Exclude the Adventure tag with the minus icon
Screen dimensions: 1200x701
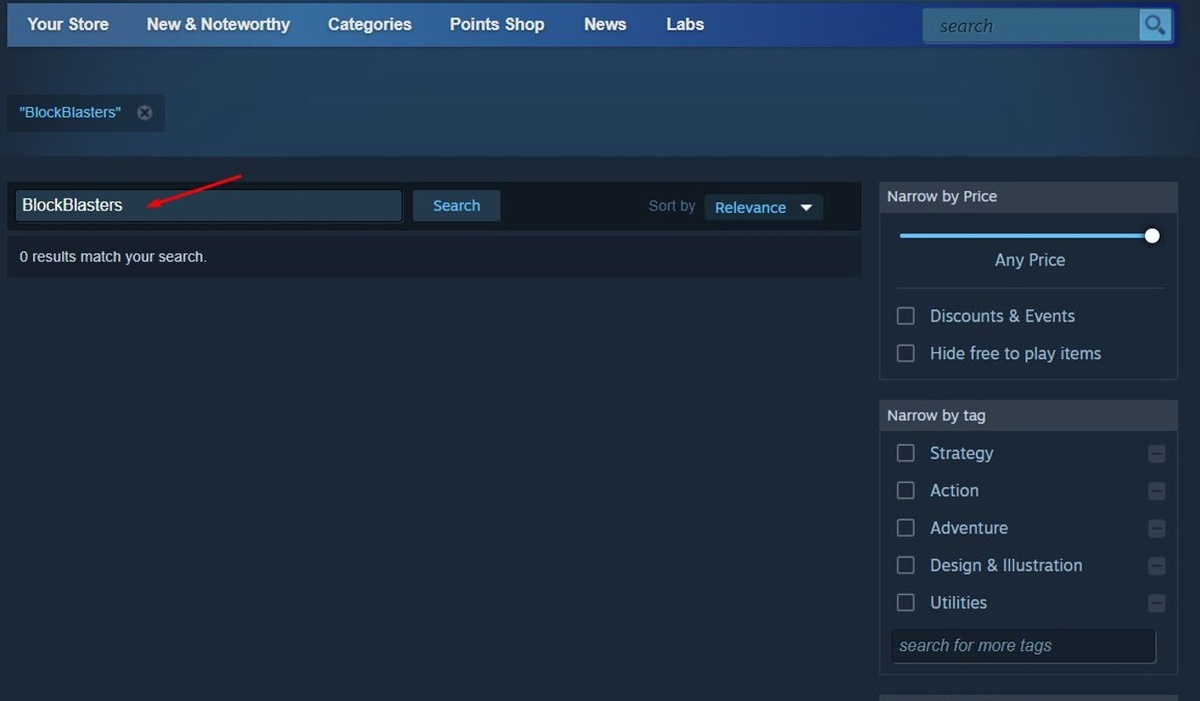point(1157,529)
